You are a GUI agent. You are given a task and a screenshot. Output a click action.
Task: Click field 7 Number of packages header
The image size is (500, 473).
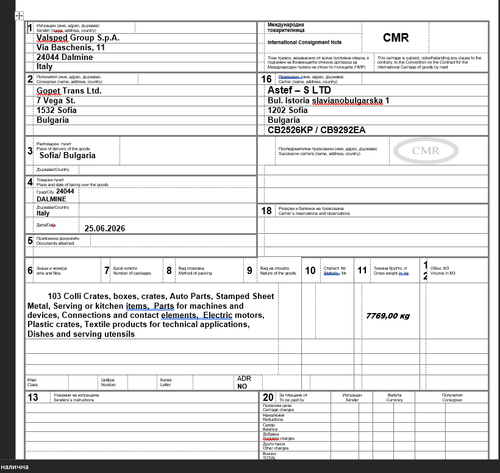[x=132, y=271]
